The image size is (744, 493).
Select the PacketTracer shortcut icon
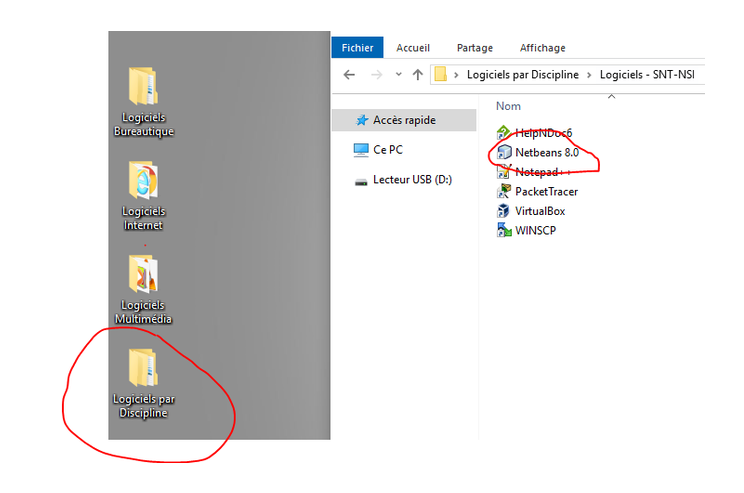503,191
